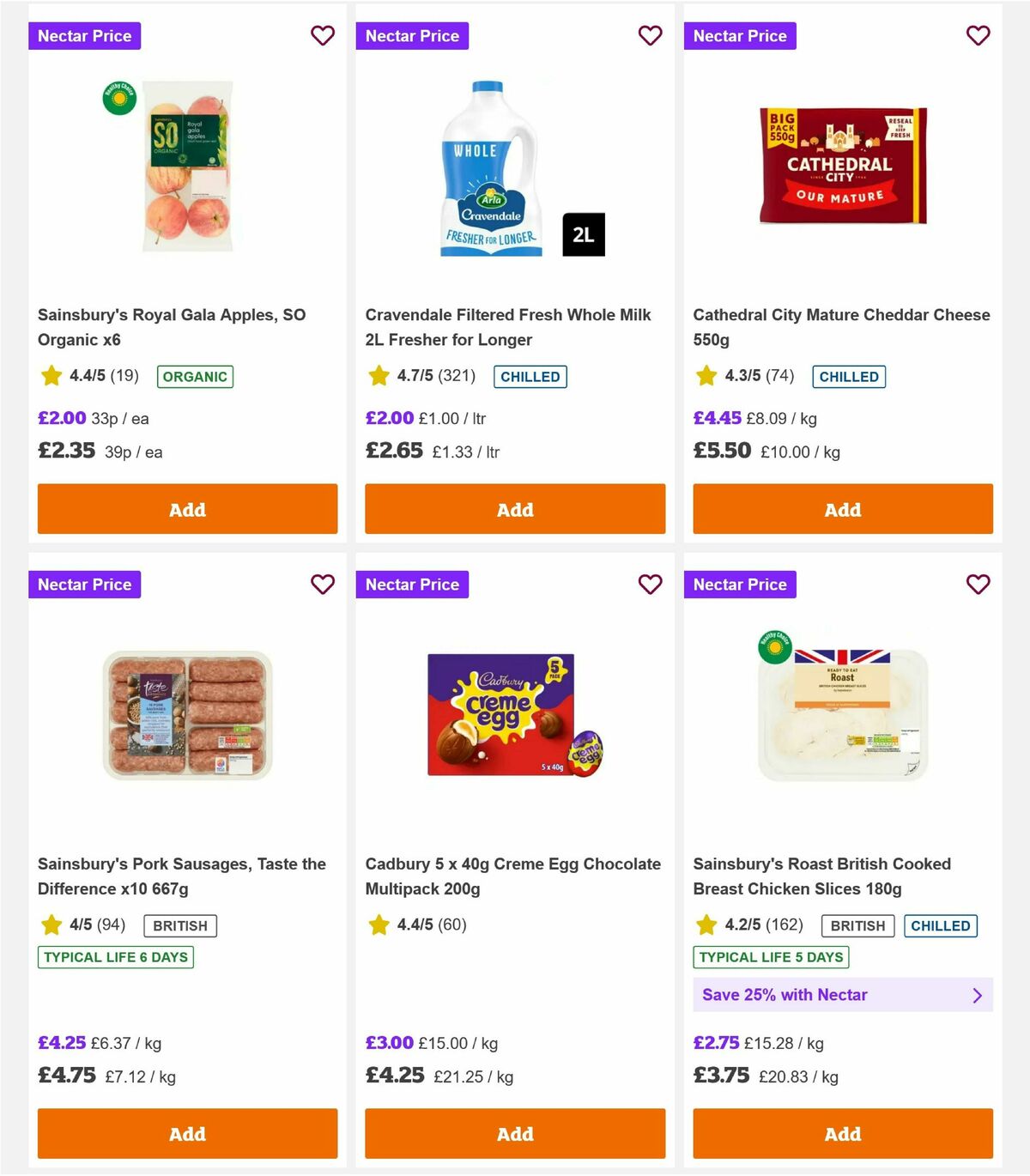Click the star icon on pork sausages rating

coord(51,925)
